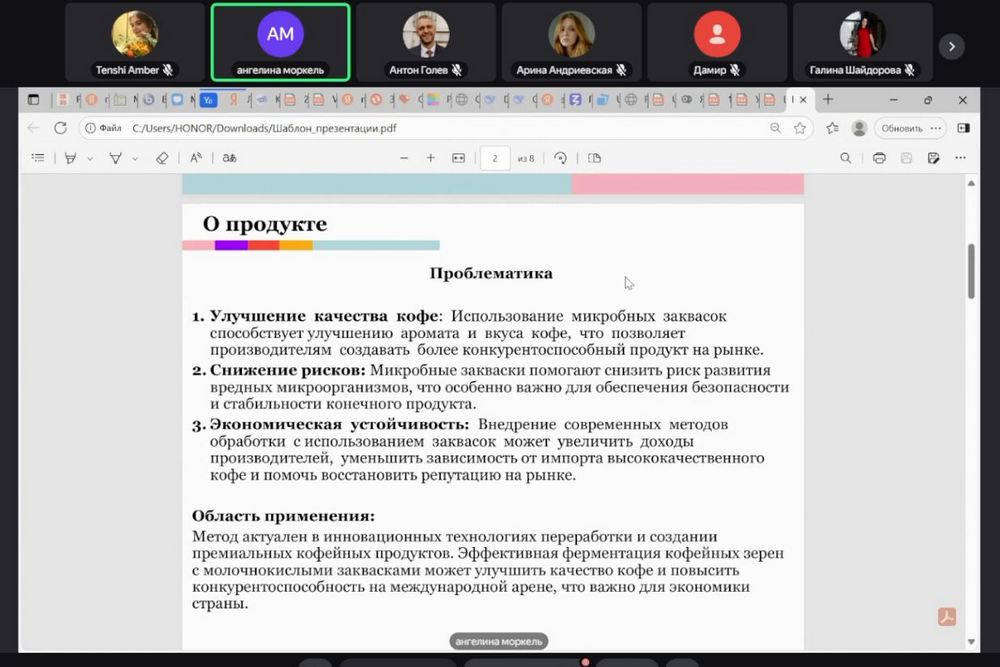Click the Обновить update button
1000x667 pixels.
coord(901,128)
